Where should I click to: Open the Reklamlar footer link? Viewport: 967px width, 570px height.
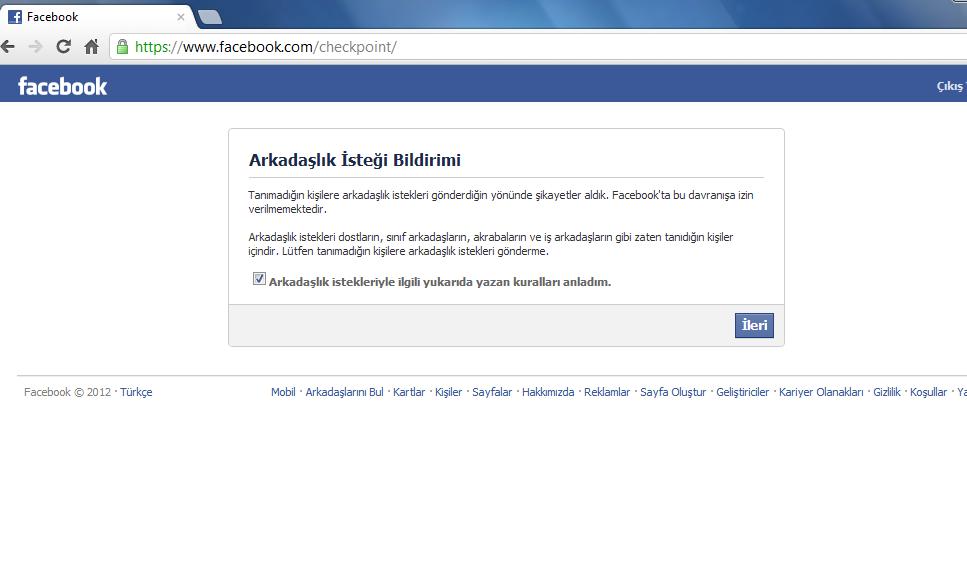[x=607, y=392]
